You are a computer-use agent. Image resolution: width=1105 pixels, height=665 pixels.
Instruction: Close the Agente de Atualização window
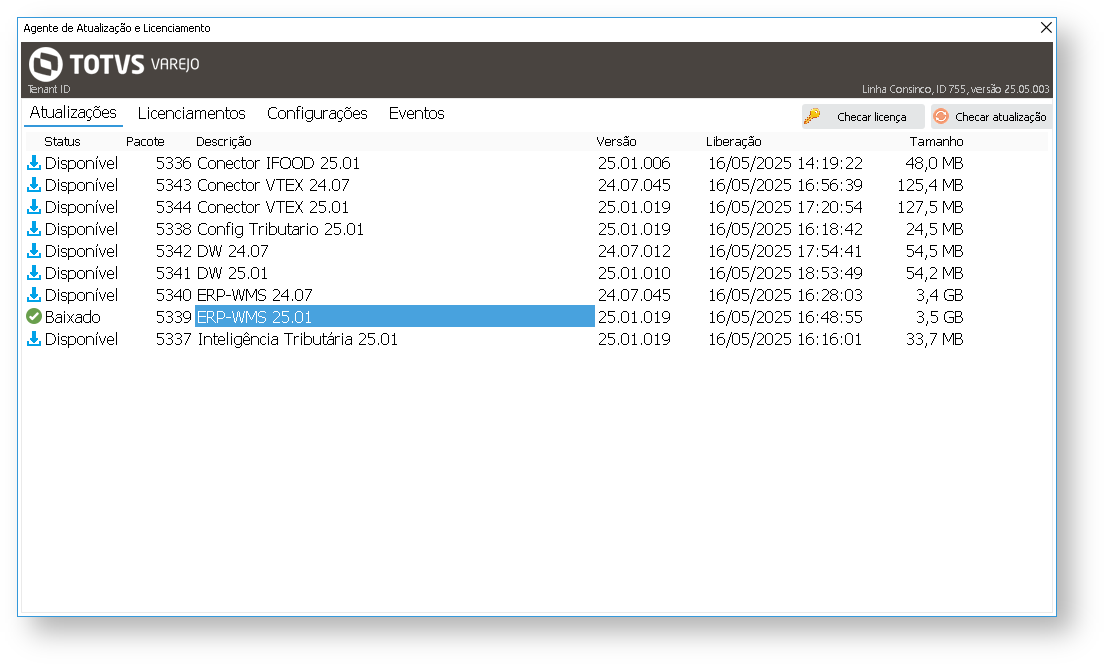point(1046,27)
